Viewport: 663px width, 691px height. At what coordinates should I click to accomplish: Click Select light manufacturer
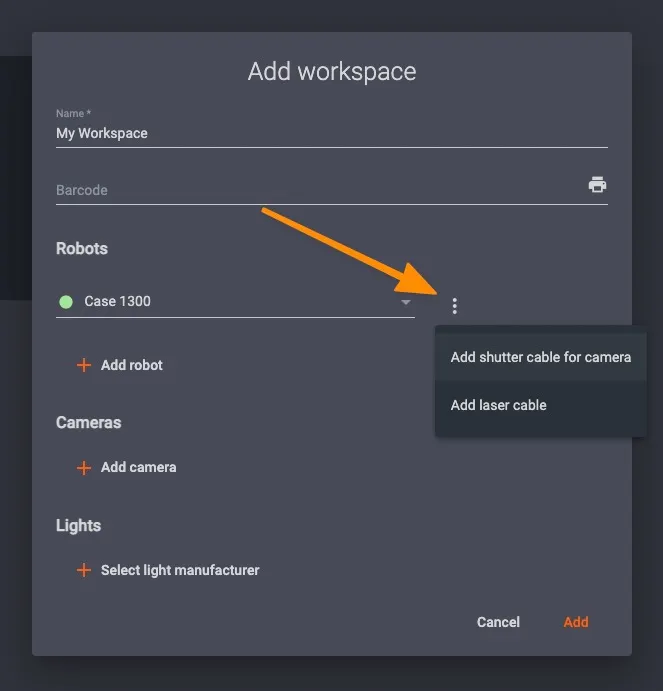[x=168, y=570]
